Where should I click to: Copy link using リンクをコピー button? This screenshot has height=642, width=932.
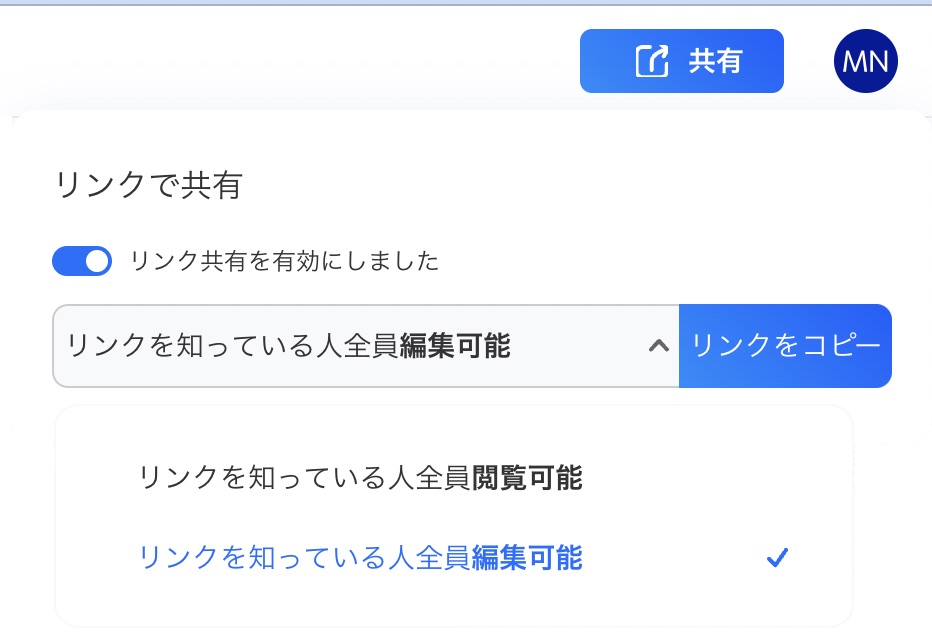click(x=785, y=346)
